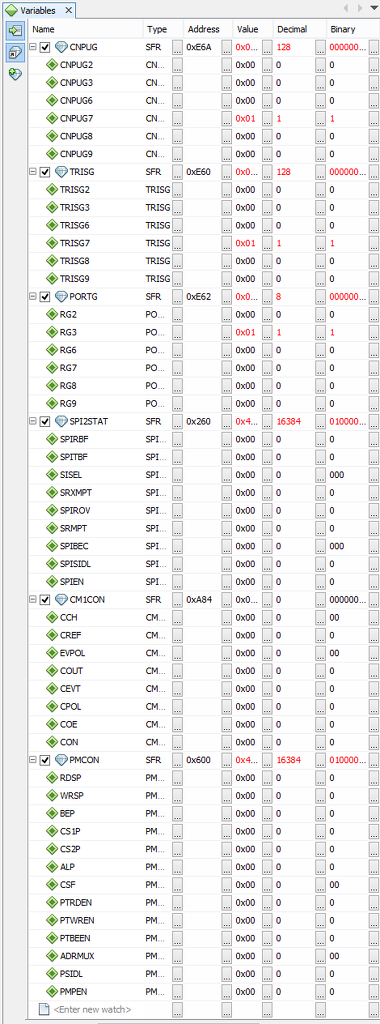Uncheck the CM1CON watch checkbox
380x1024 pixels.
coord(45,599)
